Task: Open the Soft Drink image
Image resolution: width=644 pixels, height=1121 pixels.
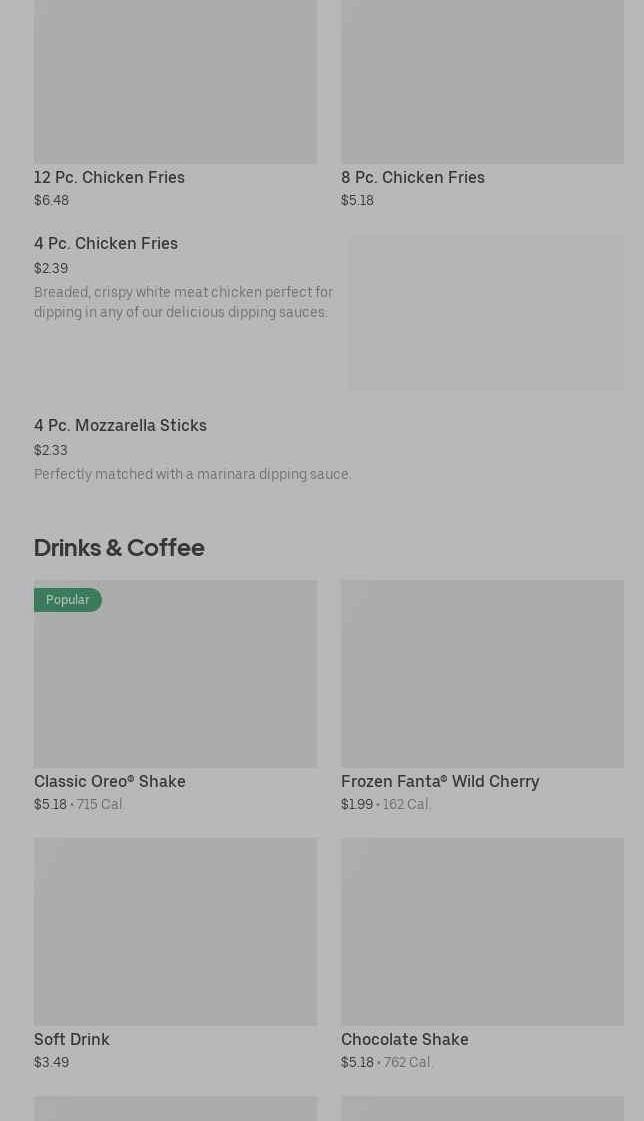Action: [175, 931]
